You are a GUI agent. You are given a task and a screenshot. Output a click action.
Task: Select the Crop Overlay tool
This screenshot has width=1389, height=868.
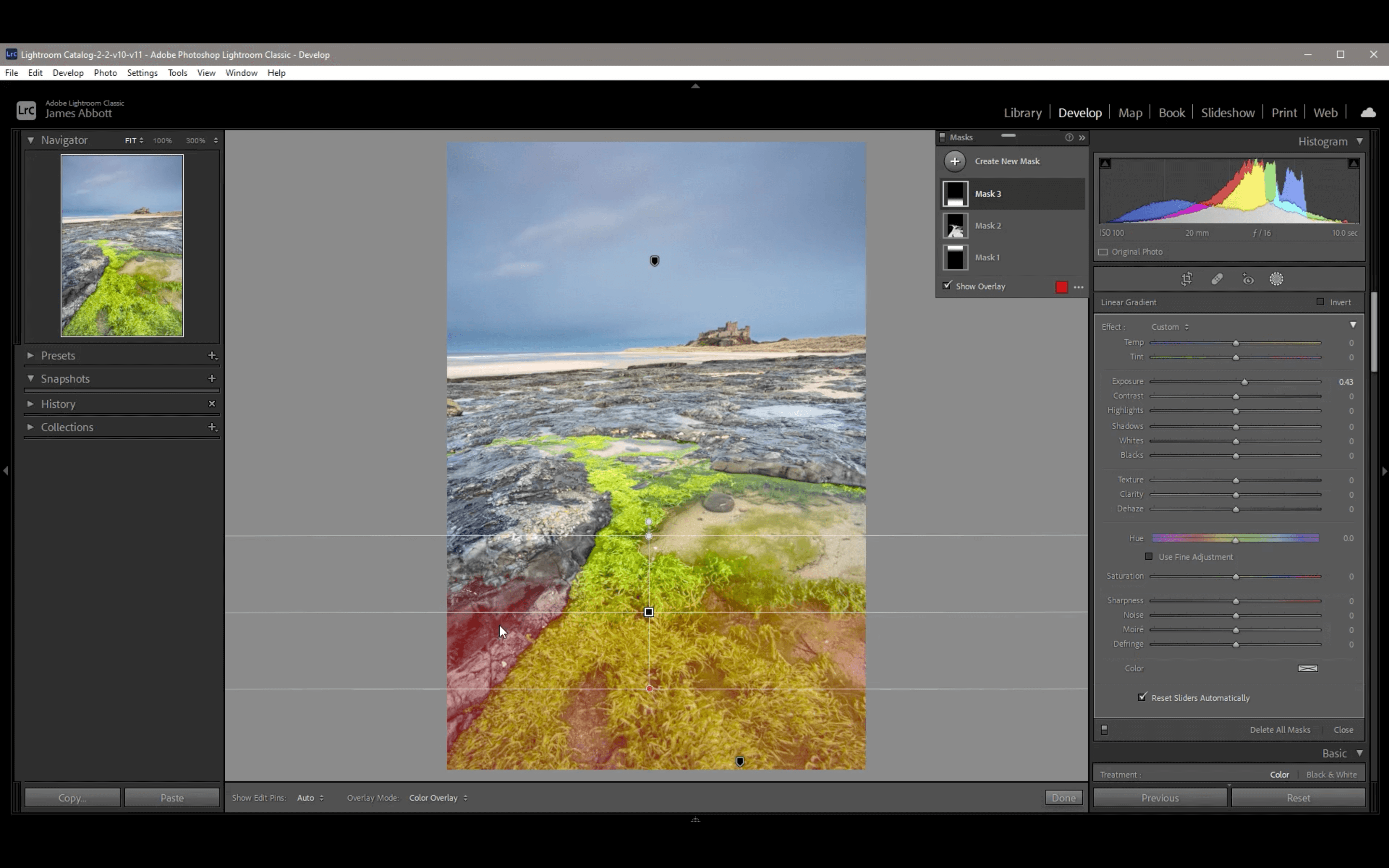tap(1186, 279)
